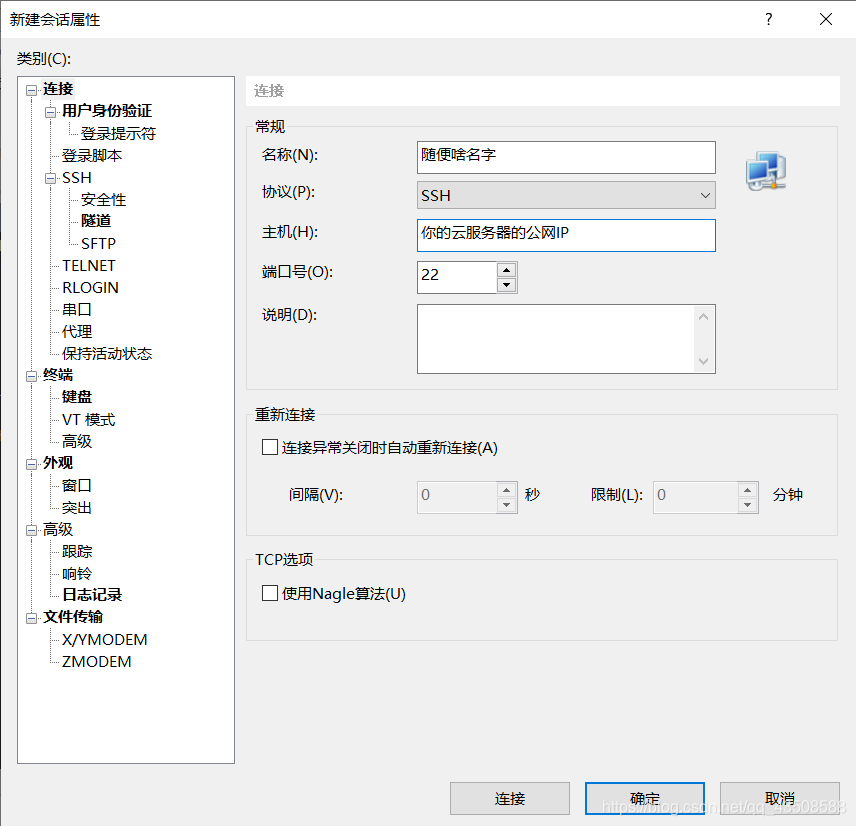Select 串口 tree item
The width and height of the screenshot is (856, 826).
(x=76, y=310)
